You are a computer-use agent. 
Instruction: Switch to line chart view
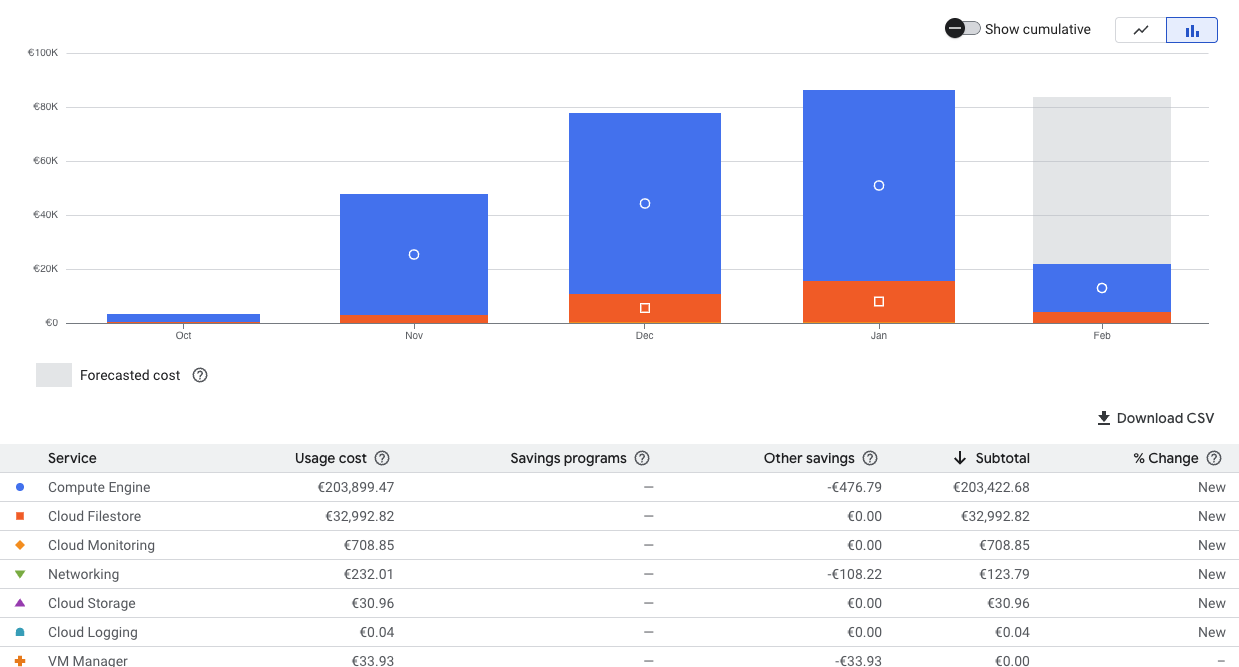point(1141,30)
